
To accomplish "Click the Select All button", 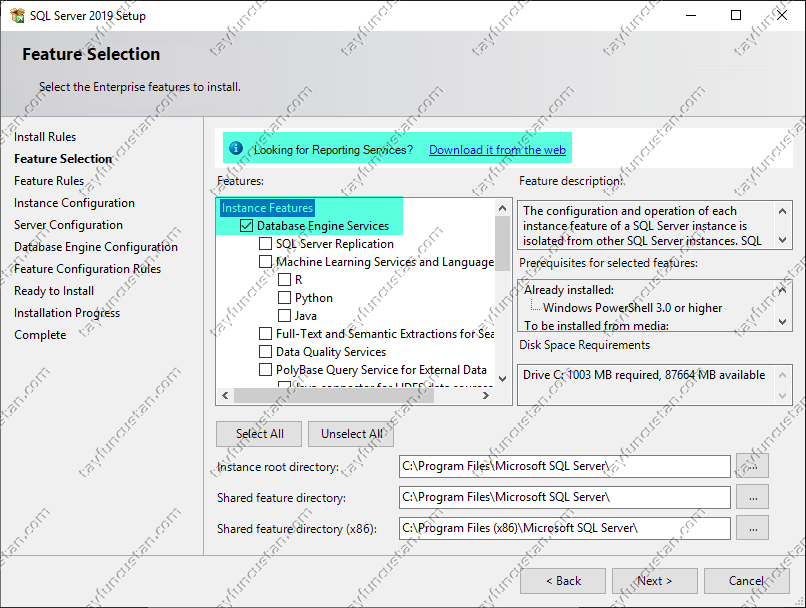I will [259, 434].
